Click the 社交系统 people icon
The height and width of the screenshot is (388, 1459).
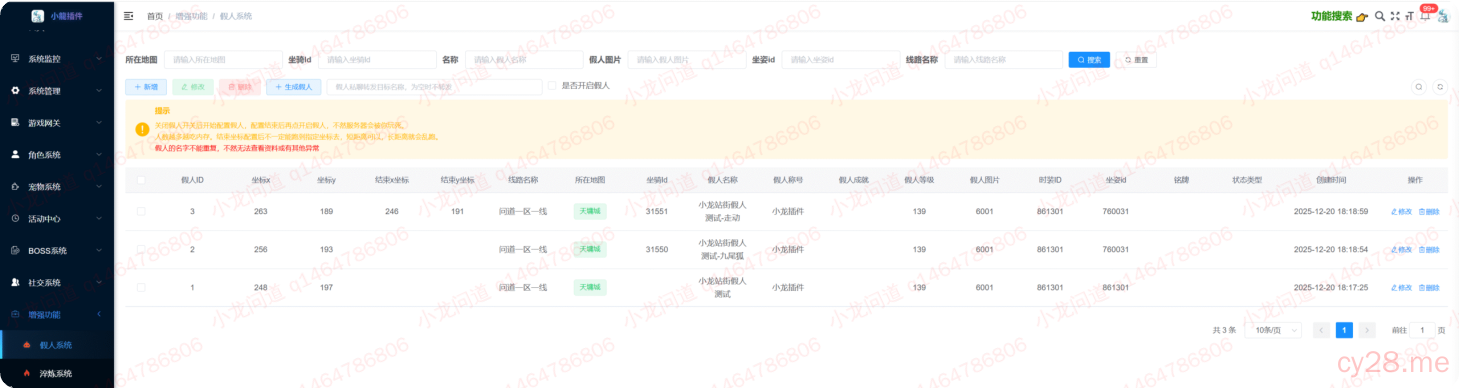coord(15,282)
